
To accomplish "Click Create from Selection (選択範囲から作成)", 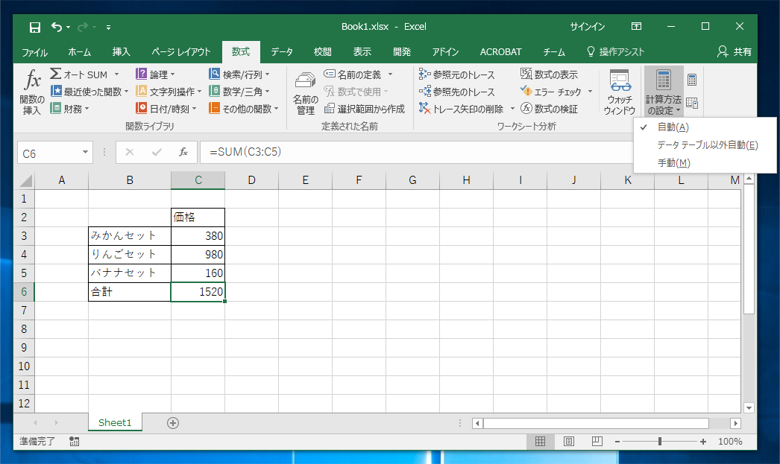I will pyautogui.click(x=364, y=108).
